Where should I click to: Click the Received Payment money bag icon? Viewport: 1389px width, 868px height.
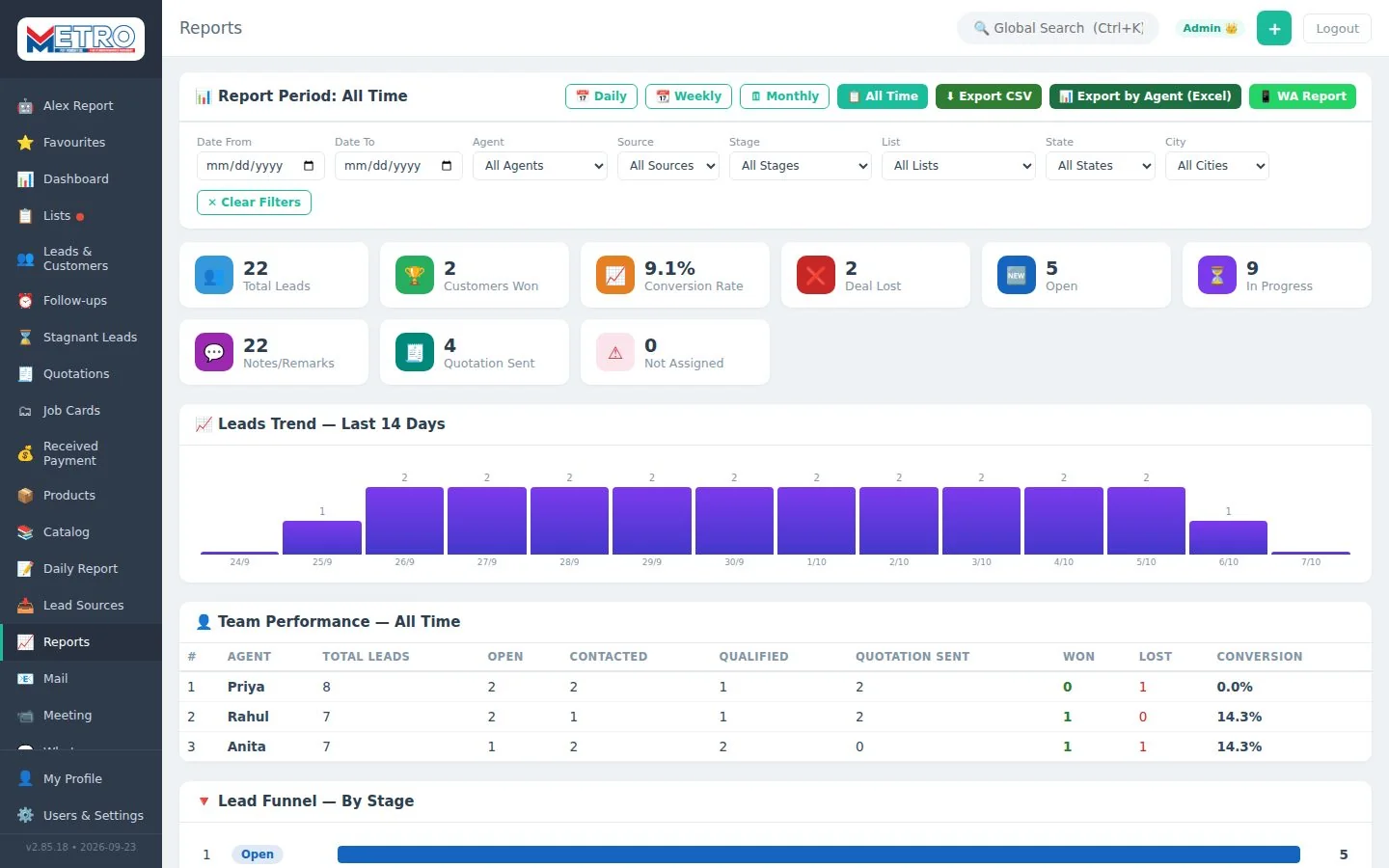tap(25, 453)
